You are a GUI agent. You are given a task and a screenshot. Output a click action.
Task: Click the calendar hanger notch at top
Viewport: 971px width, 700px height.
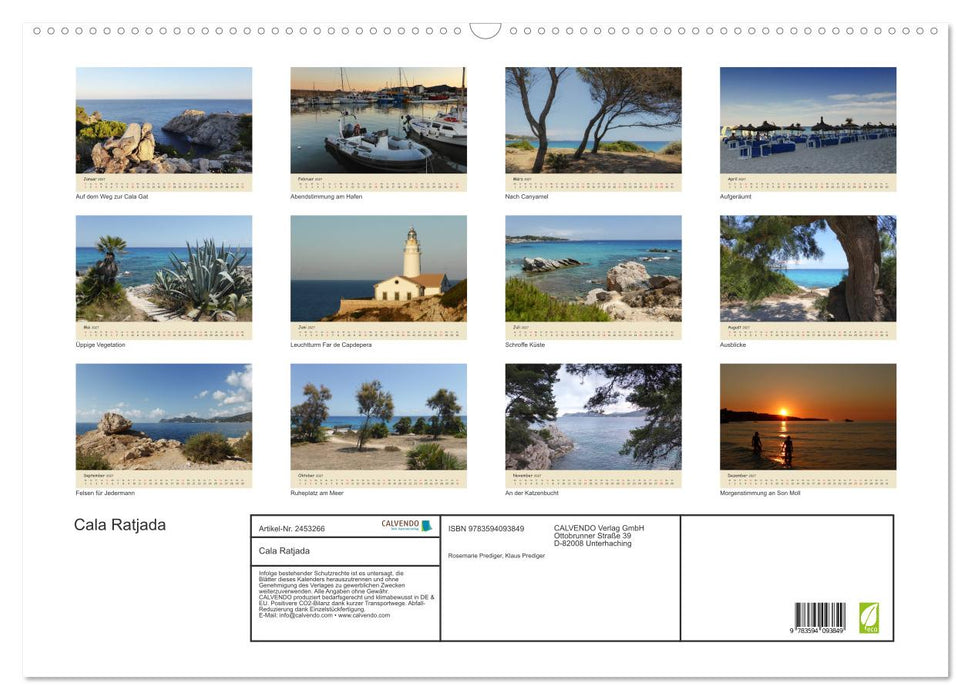click(x=485, y=30)
